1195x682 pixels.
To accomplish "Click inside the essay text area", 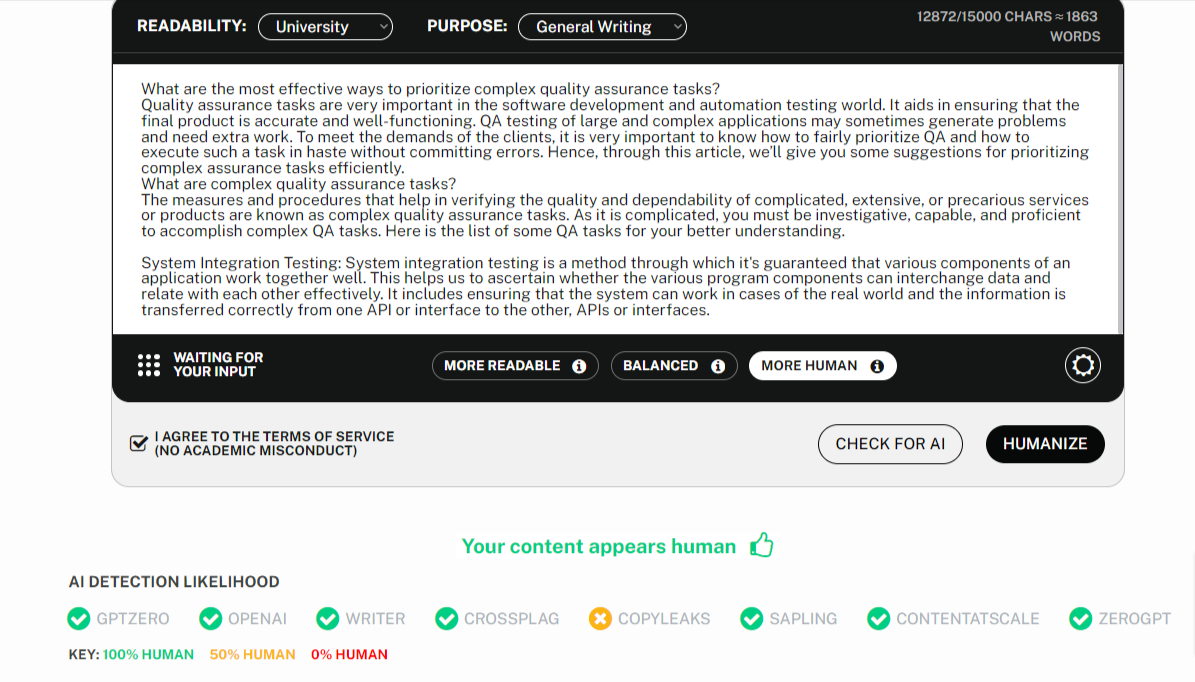I will (x=617, y=200).
